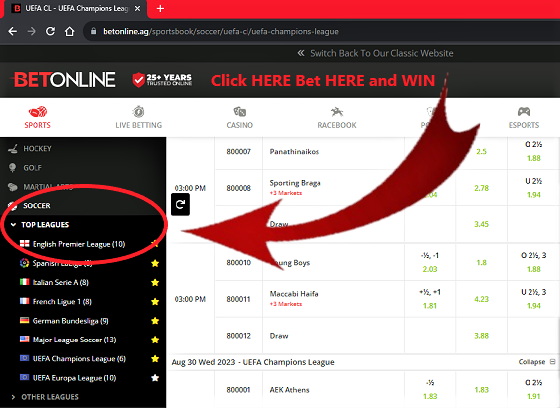Select Maccabi Haifa moneyline 4.23
The height and width of the screenshot is (408, 560).
481,299
